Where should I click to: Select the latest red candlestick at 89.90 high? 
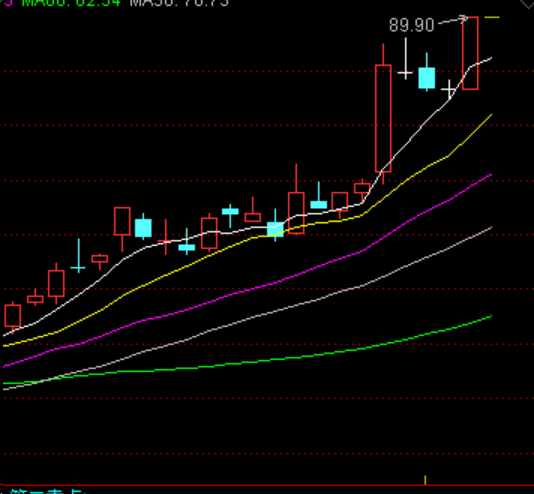(x=470, y=53)
